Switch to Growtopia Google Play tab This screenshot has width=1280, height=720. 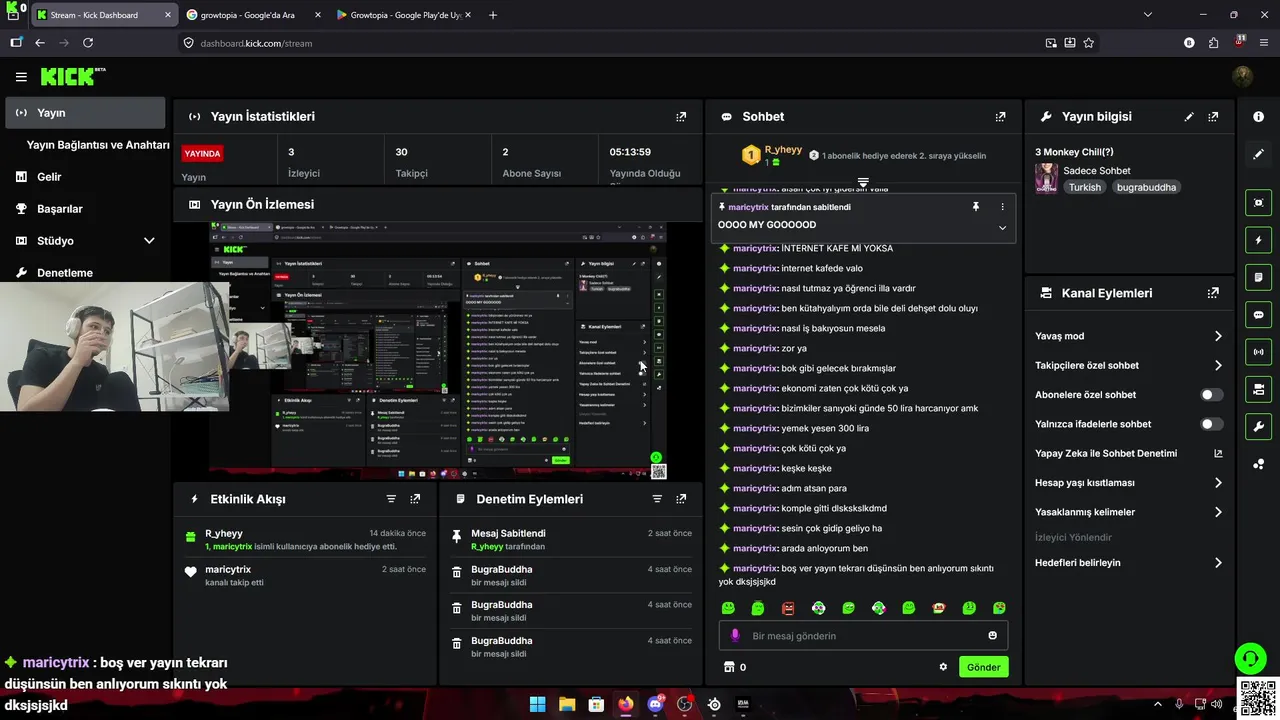[403, 15]
